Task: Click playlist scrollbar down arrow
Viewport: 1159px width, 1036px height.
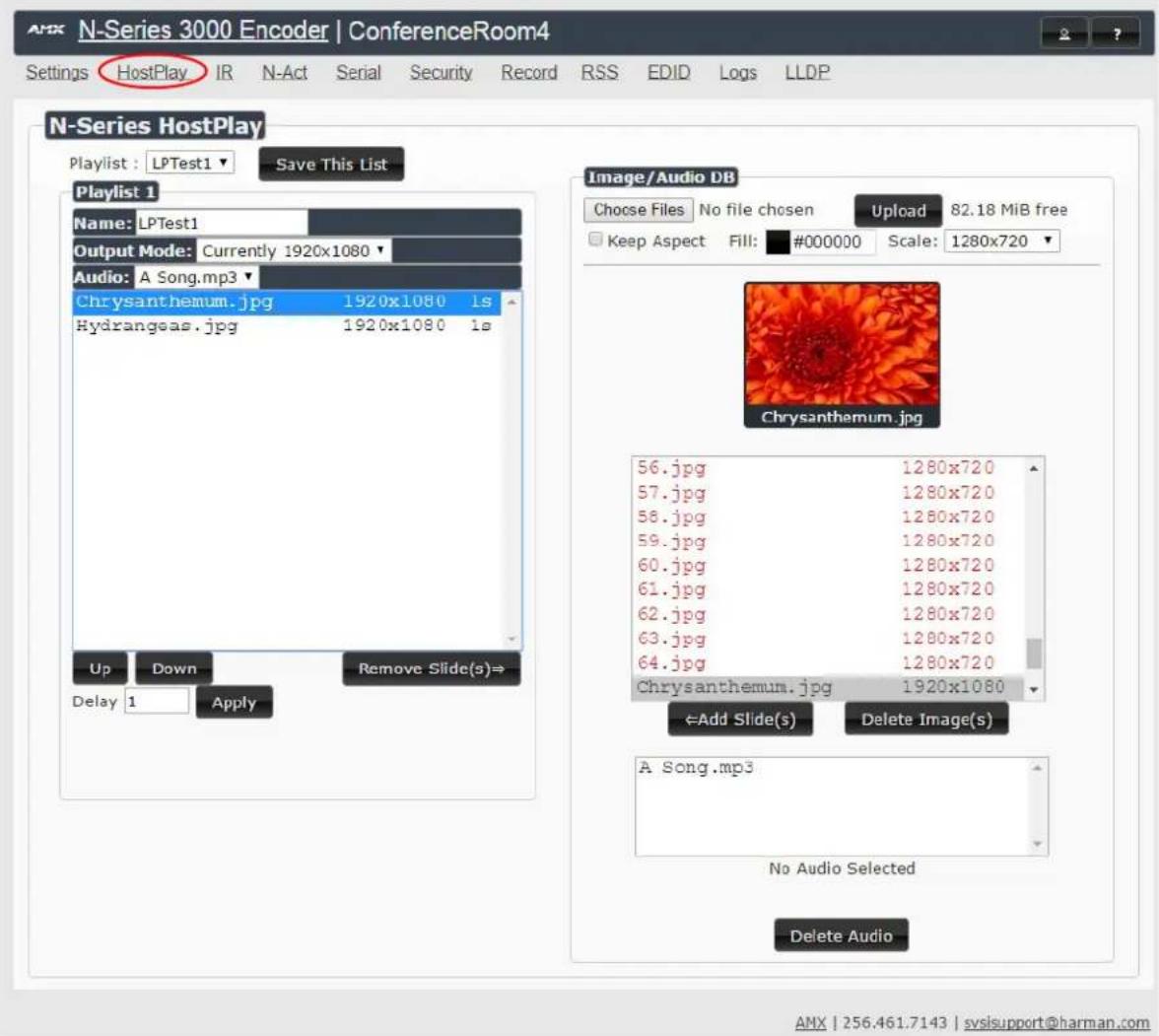Action: (x=511, y=640)
